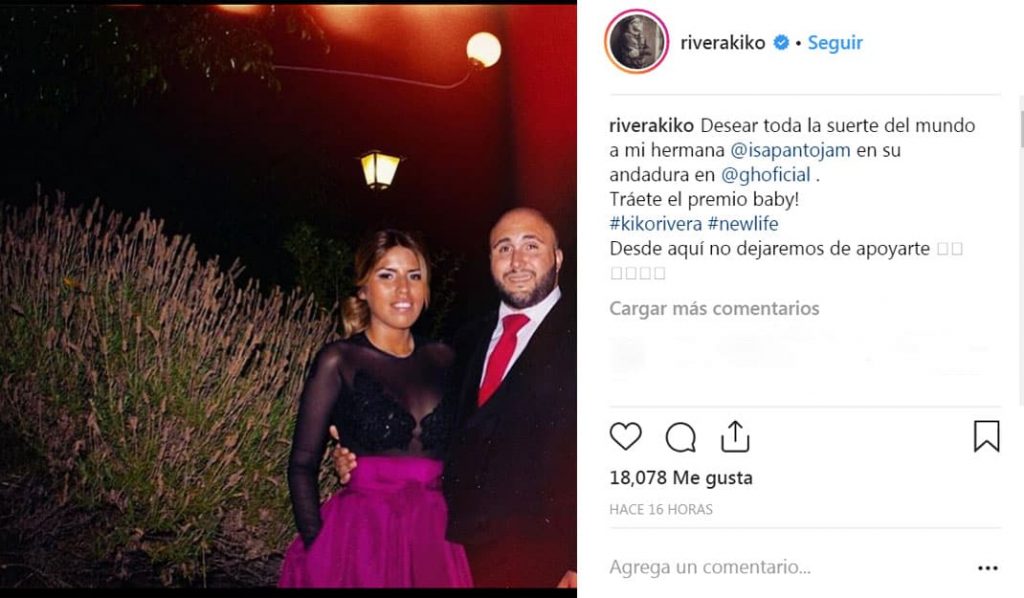The width and height of the screenshot is (1024, 598).
Task: Open the #kikorivera hashtag
Action: [656, 224]
